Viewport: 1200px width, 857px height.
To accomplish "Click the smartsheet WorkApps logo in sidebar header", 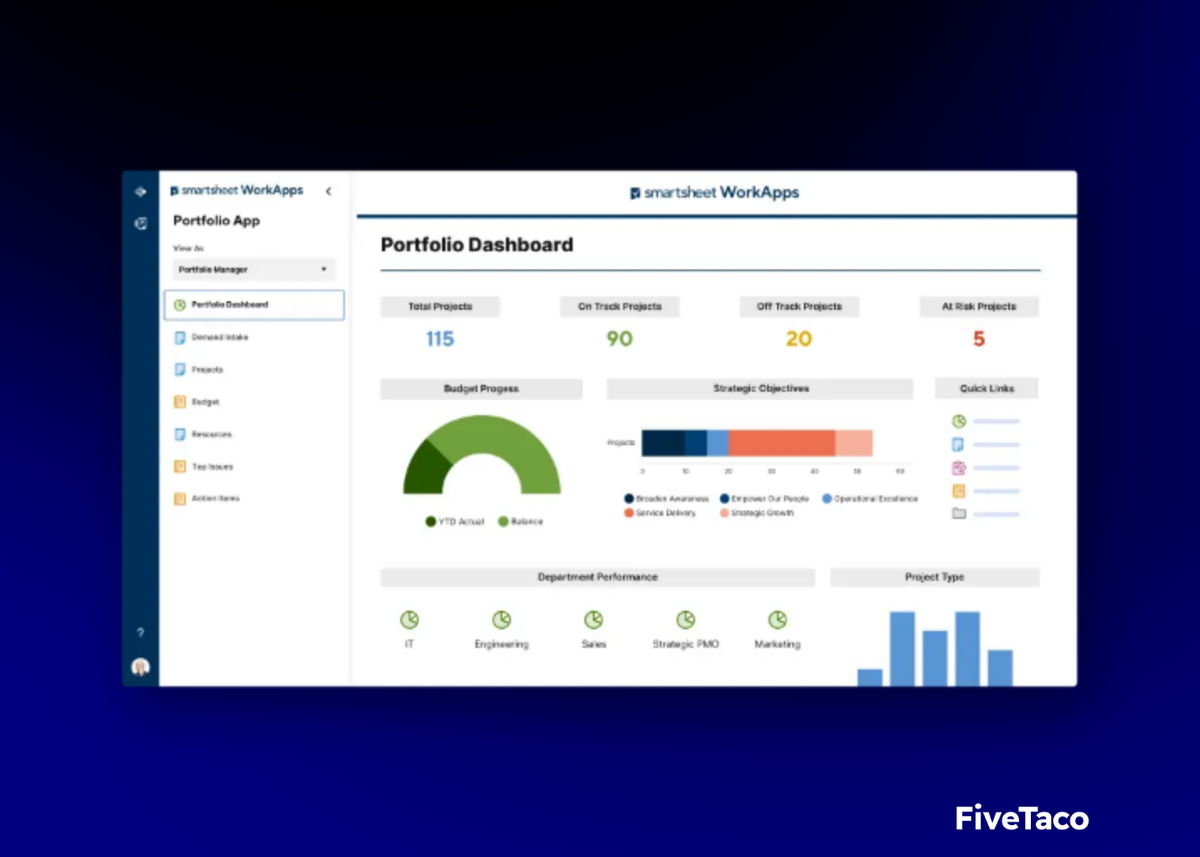I will click(x=237, y=190).
